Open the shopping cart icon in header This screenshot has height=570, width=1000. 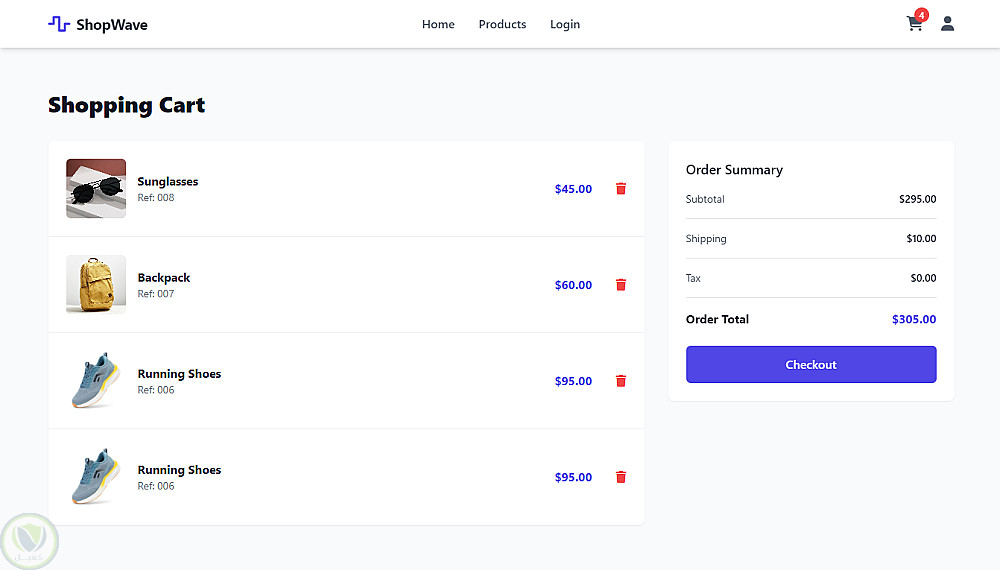pos(913,25)
